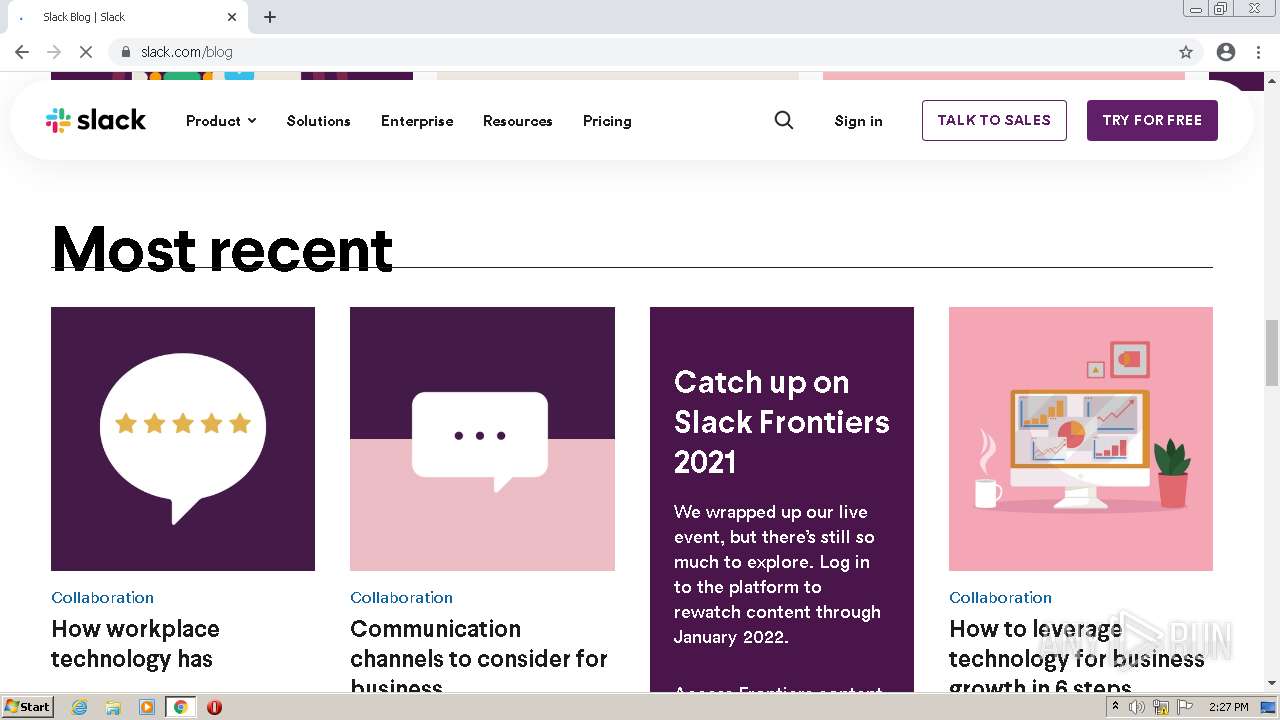The image size is (1280, 720).
Task: Click the action center flag icon
Action: 1185,707
